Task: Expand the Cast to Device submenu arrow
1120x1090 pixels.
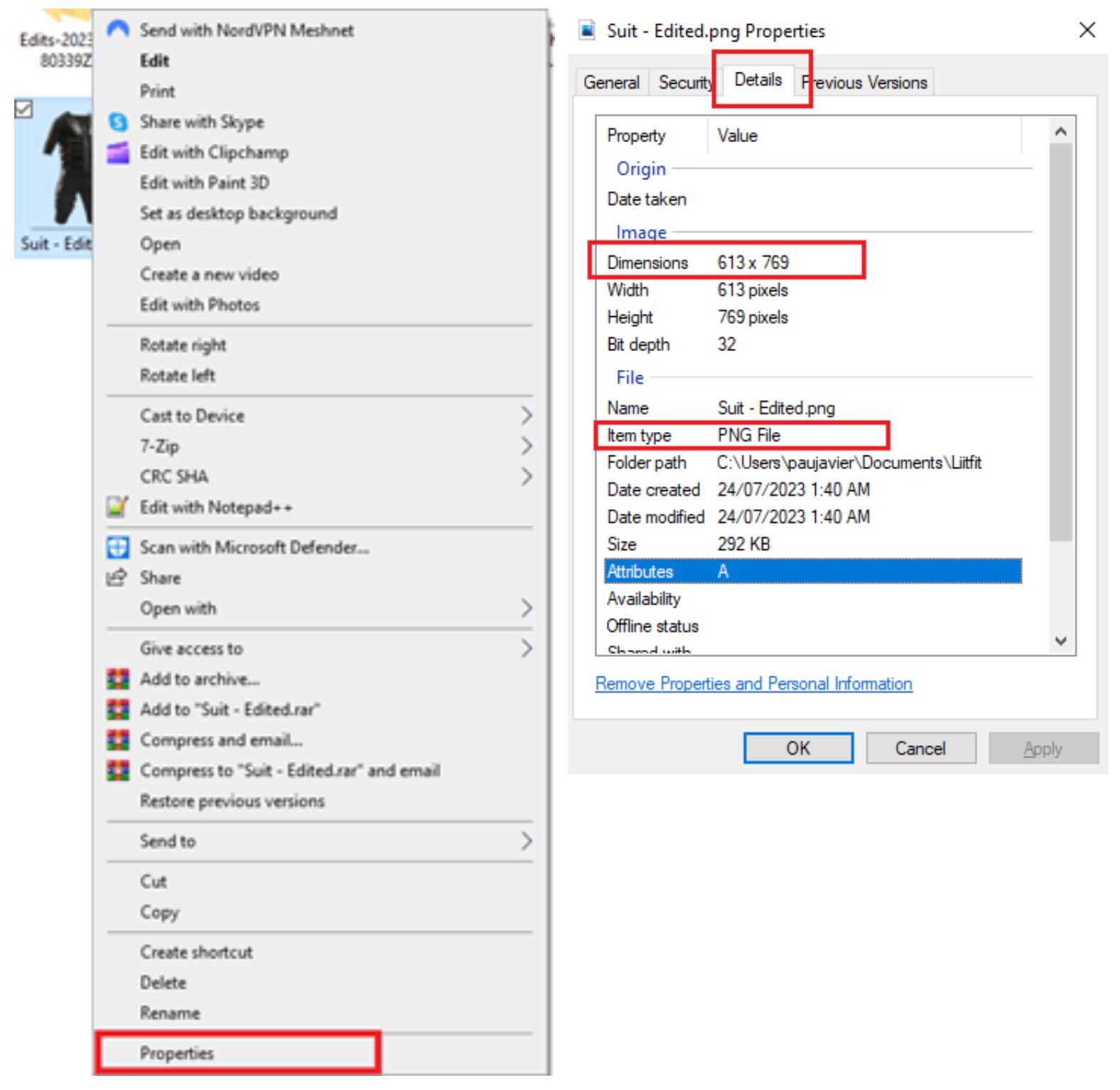Action: coord(526,416)
